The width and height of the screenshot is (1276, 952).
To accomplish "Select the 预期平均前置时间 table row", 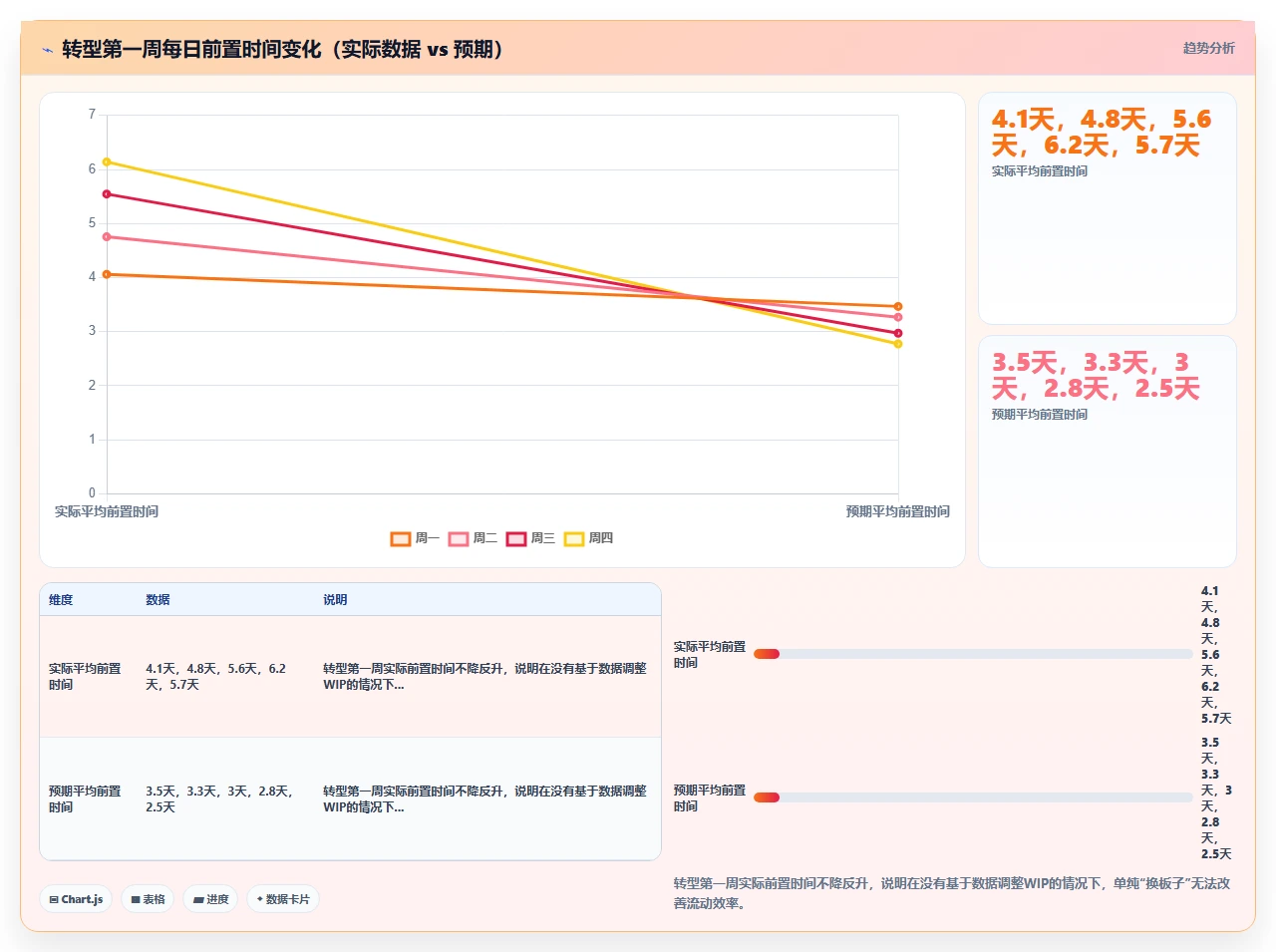I will (x=350, y=798).
